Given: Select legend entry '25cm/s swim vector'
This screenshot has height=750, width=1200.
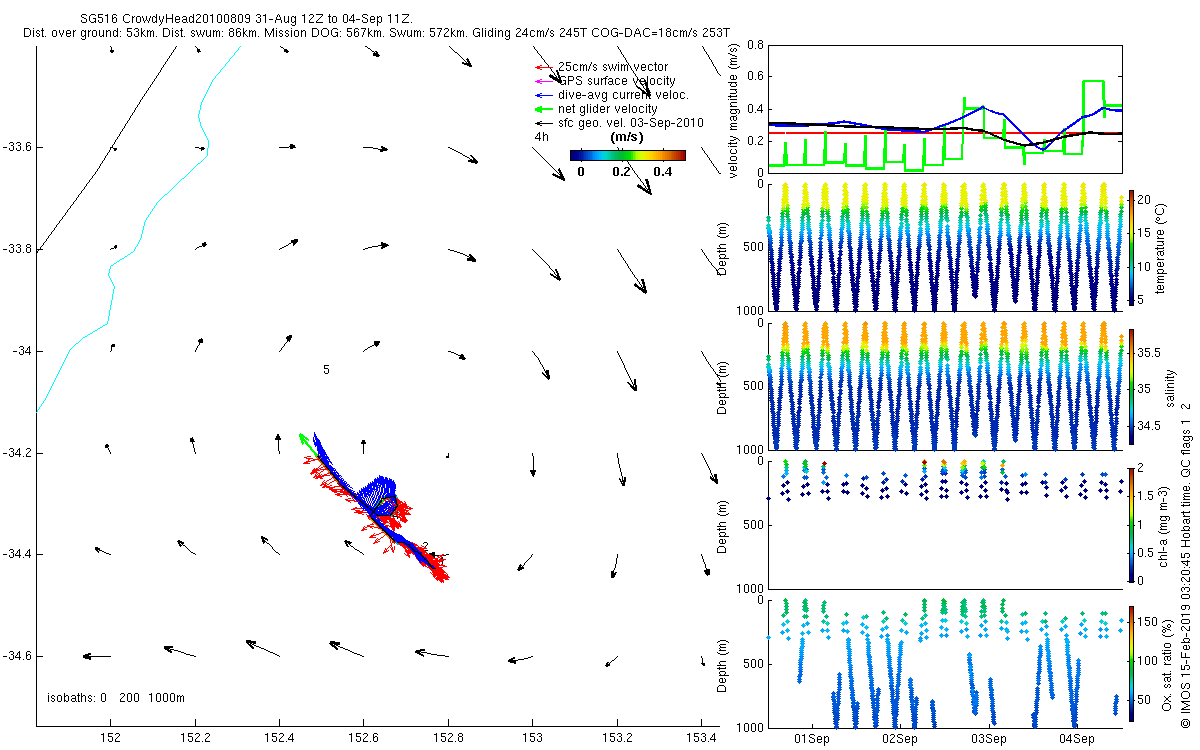Looking at the screenshot, I should click(612, 66).
